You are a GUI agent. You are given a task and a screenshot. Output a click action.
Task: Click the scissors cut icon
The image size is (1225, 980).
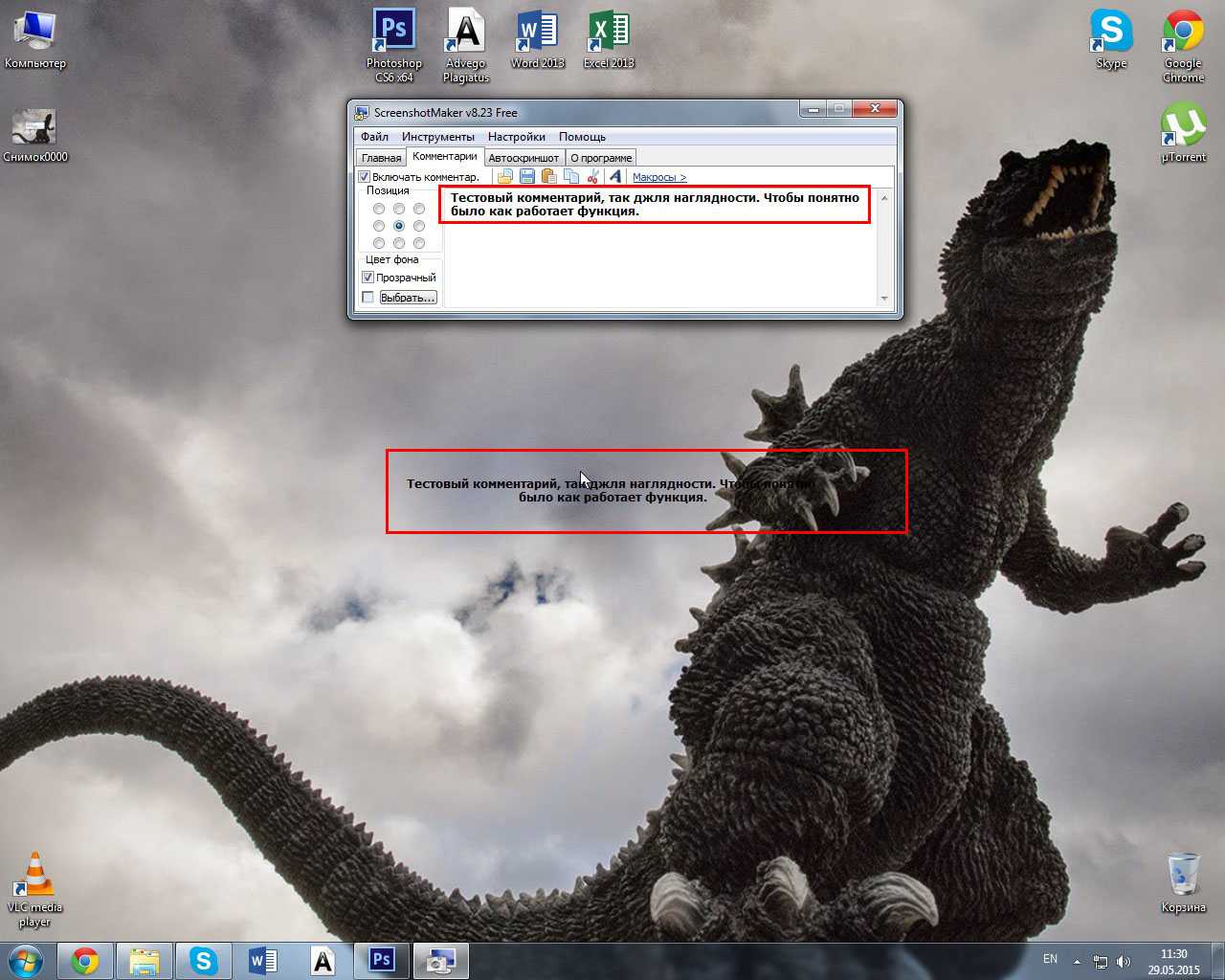pos(593,176)
